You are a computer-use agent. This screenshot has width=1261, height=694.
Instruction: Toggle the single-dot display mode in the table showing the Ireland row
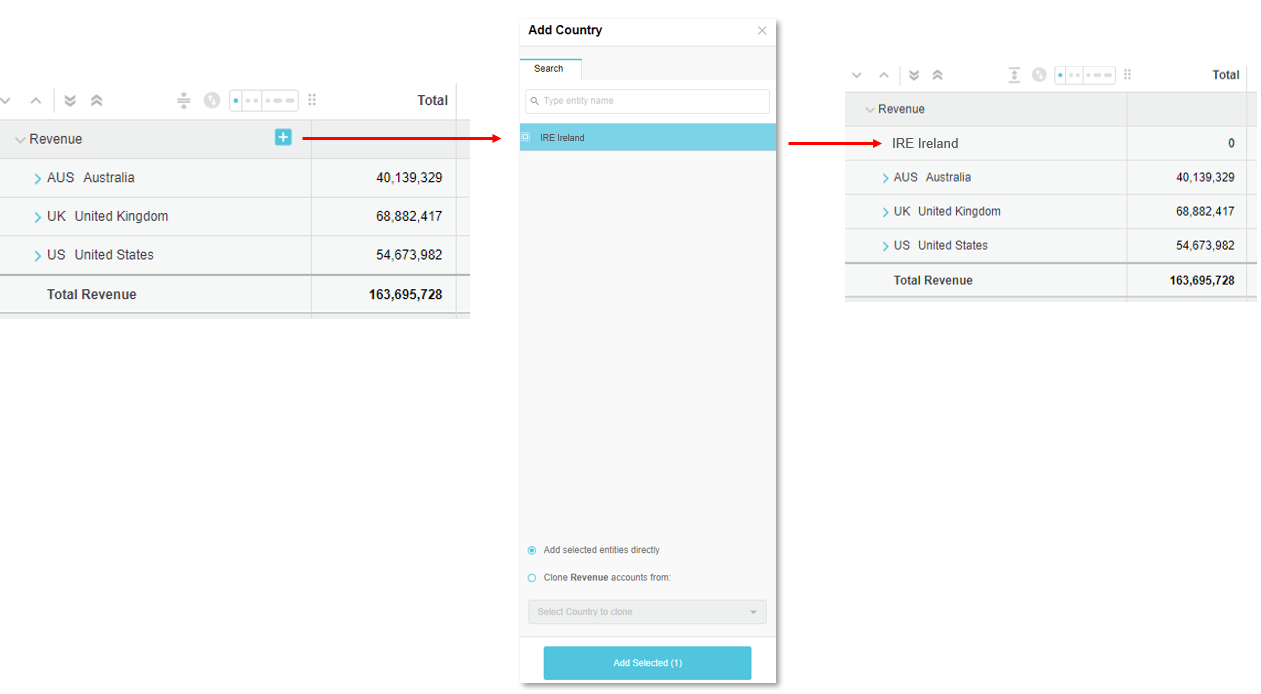[x=1062, y=75]
